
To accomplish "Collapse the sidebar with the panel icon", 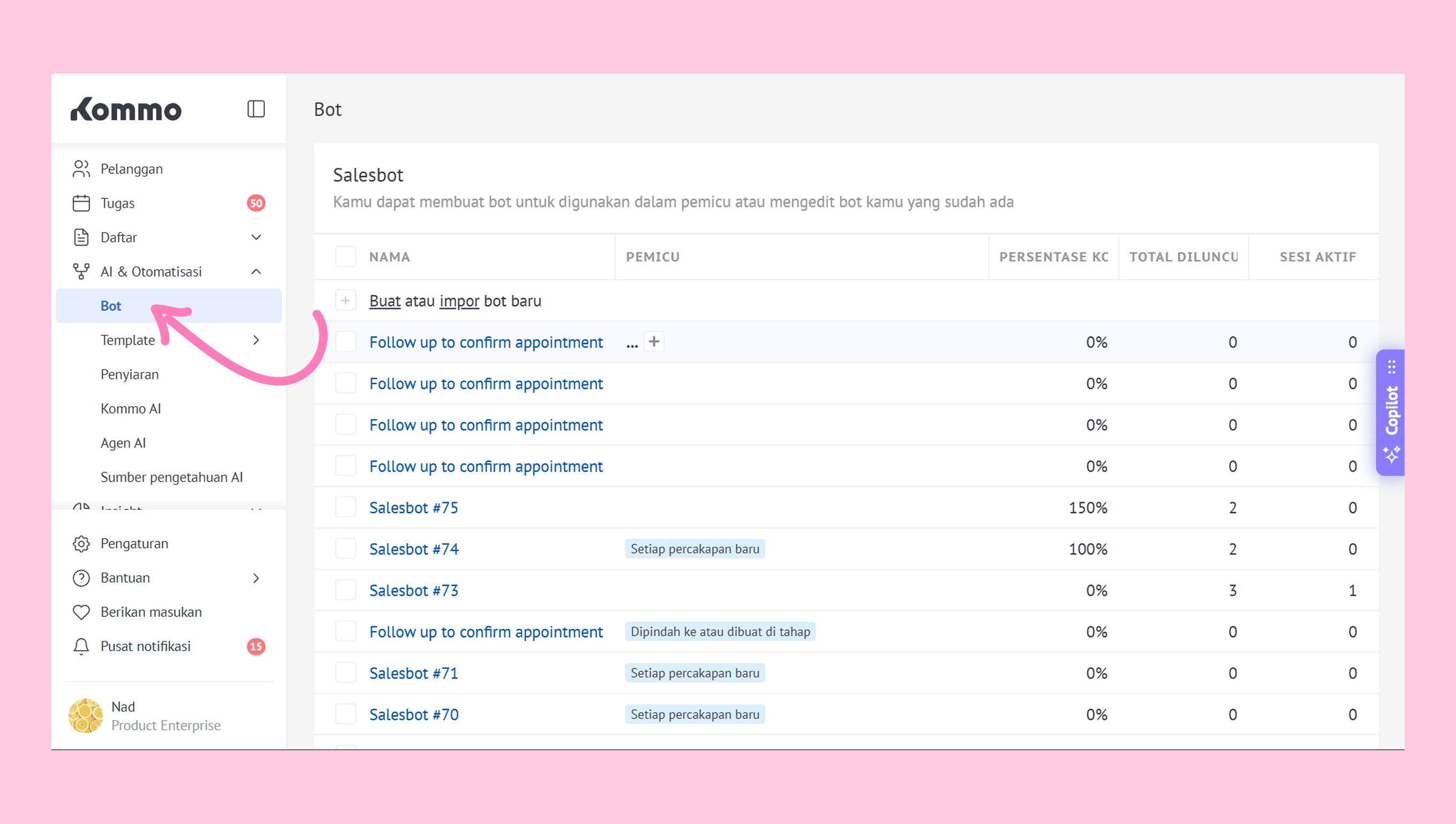I will pyautogui.click(x=256, y=109).
